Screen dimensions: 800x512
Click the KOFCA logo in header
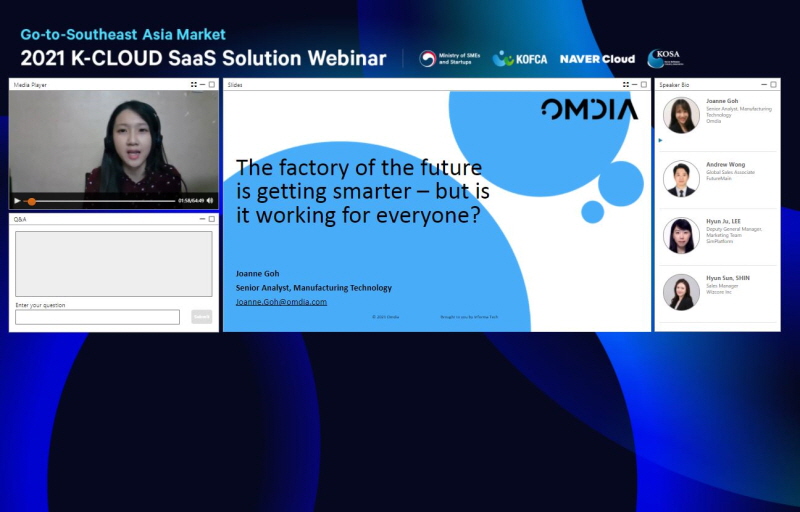click(x=520, y=59)
